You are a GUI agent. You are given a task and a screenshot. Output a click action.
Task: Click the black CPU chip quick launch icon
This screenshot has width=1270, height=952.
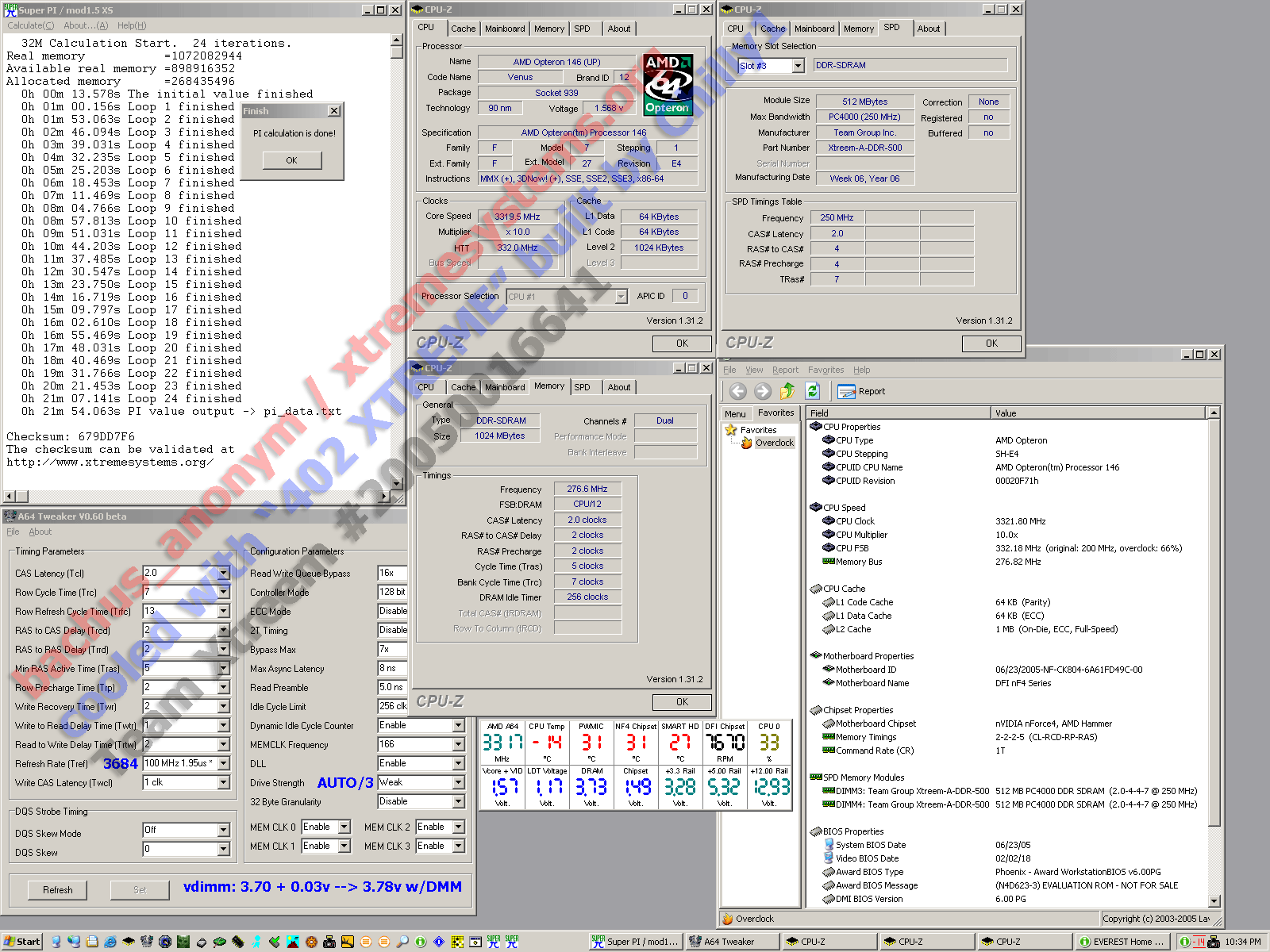[128, 942]
